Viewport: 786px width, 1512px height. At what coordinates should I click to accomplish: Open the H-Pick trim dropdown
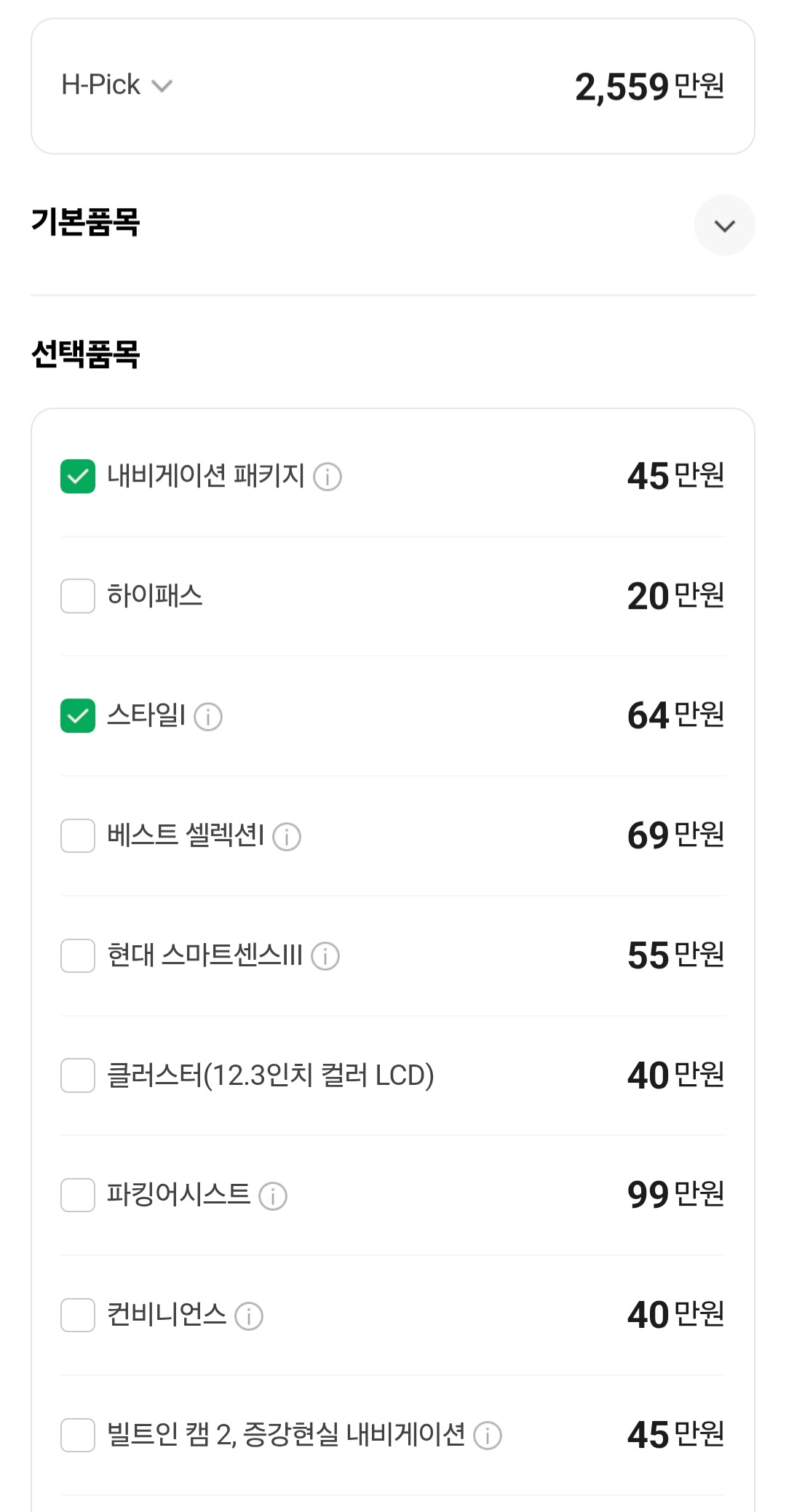pyautogui.click(x=117, y=86)
